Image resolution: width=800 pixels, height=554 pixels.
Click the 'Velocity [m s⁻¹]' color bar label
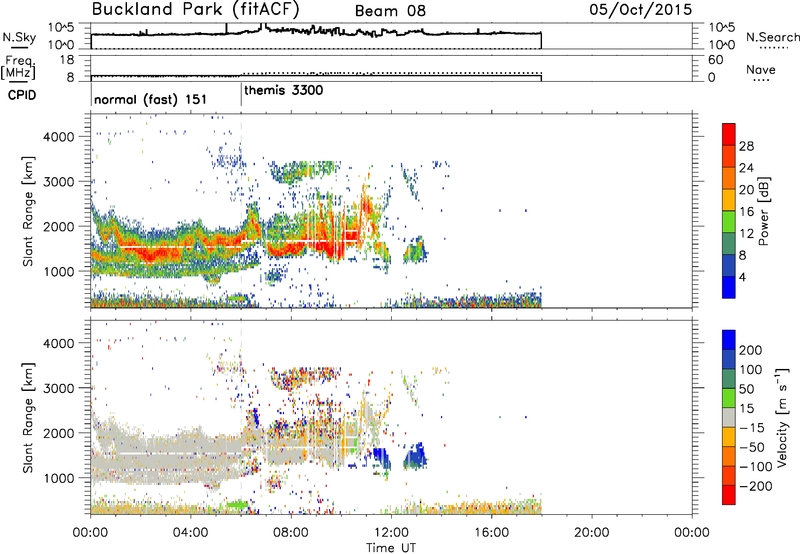point(781,417)
